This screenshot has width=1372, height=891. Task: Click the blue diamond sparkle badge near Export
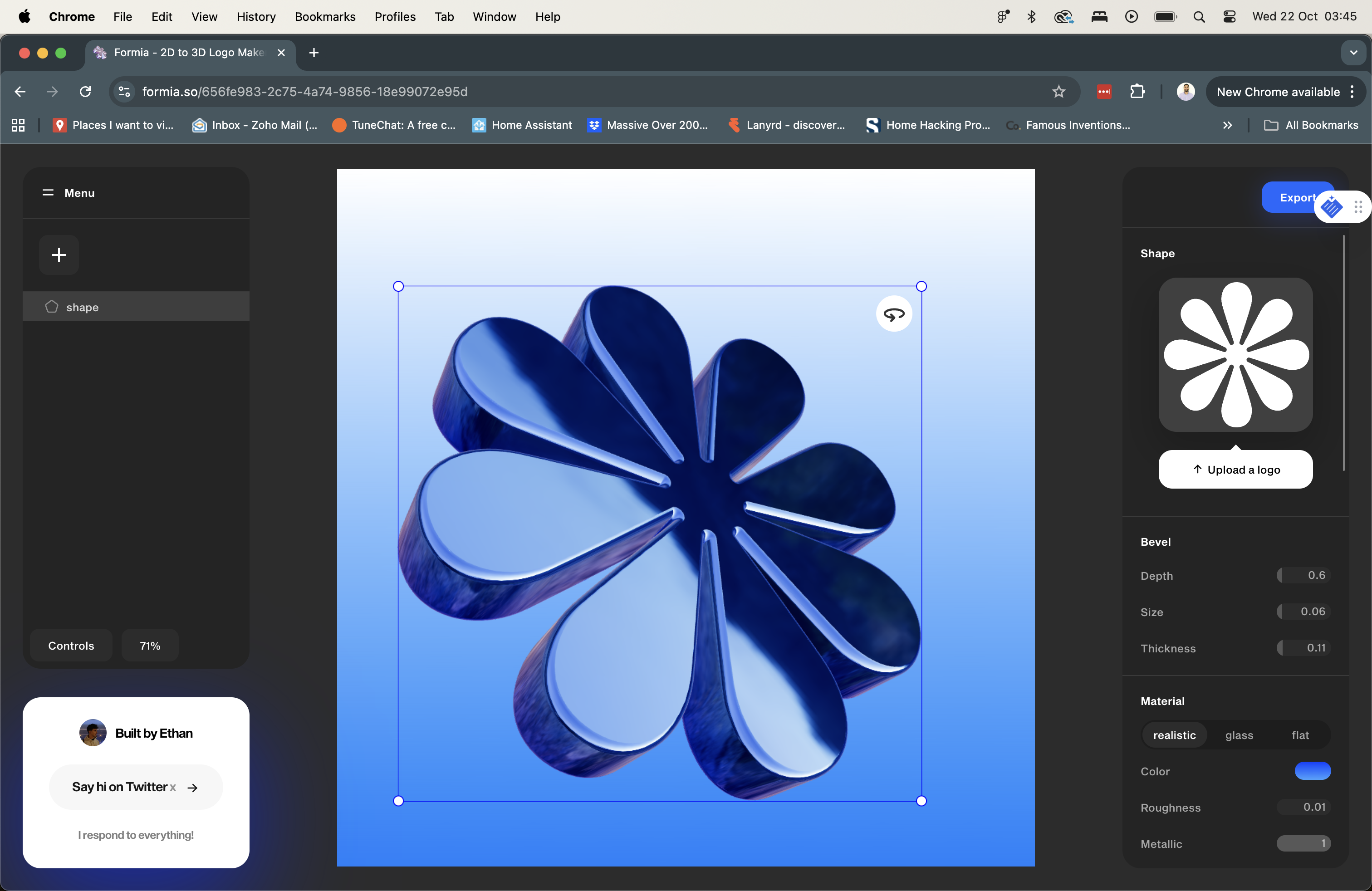1331,207
